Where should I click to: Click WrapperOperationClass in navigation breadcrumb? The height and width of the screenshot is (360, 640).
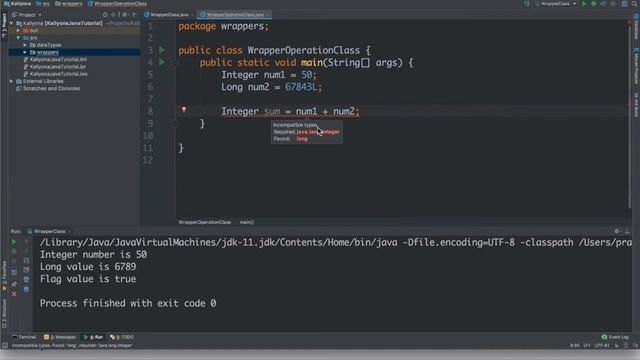117,4
